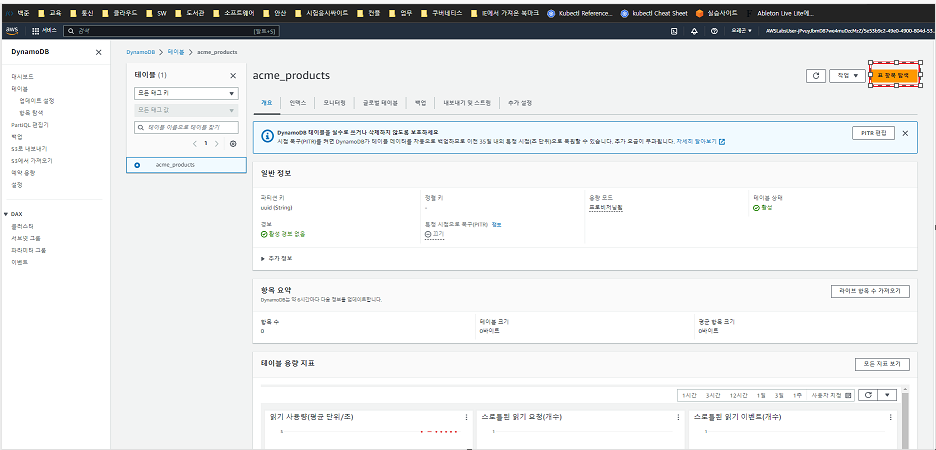
Task: Open the 백준 bookmark folder
Action: click(17, 13)
